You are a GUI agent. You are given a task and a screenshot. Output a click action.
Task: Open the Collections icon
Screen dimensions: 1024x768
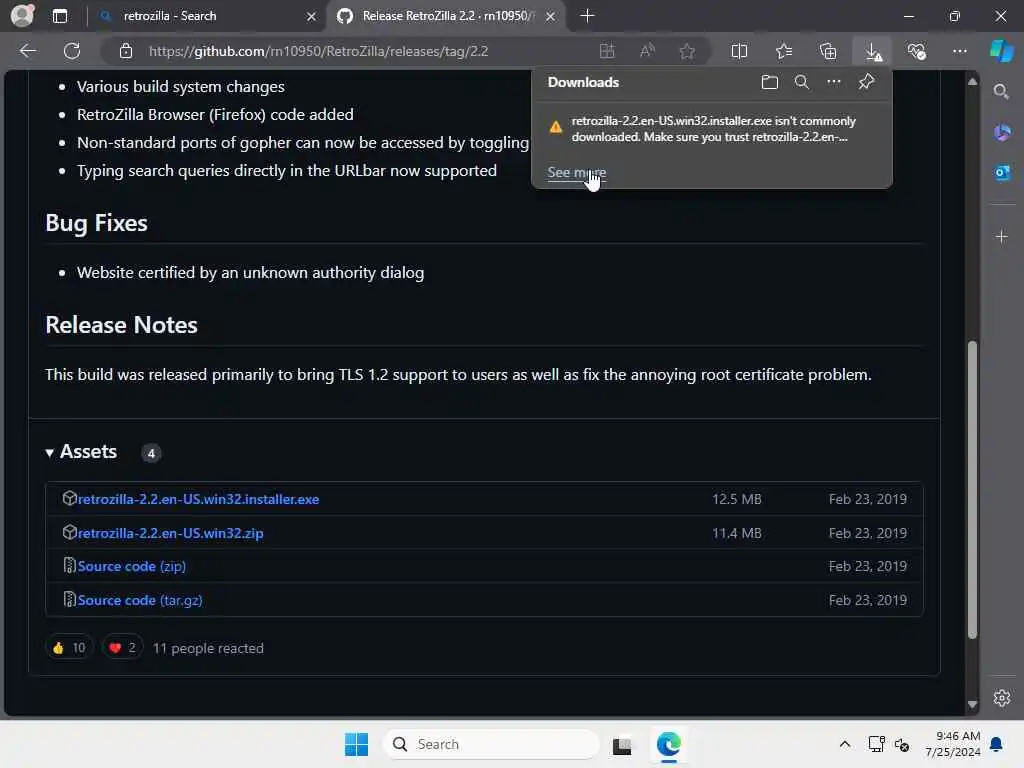[828, 51]
